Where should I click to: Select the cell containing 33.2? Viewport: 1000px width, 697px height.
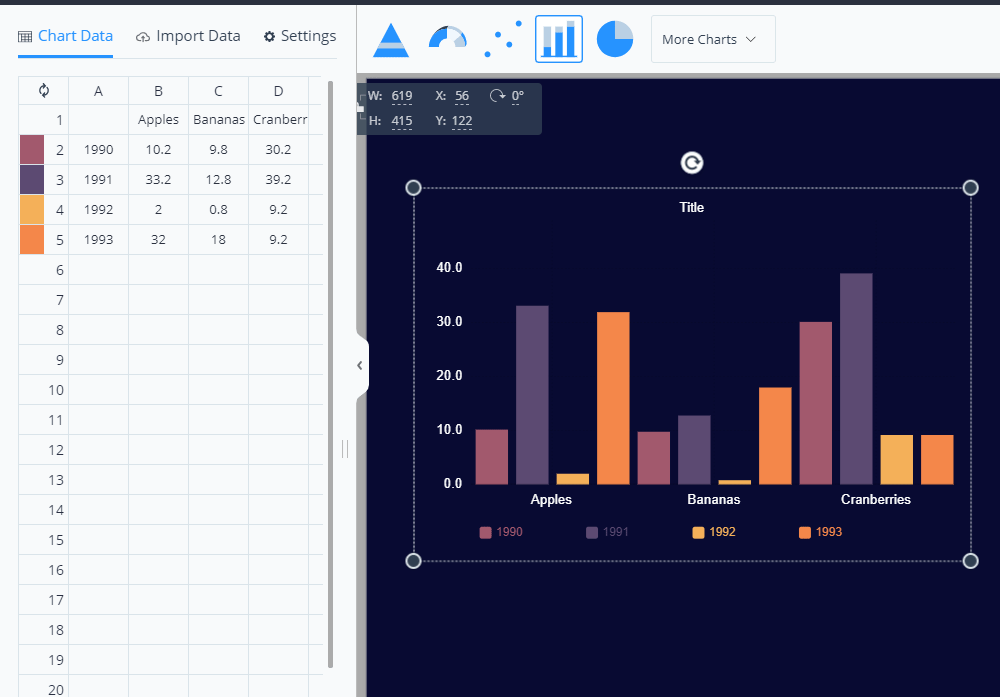(158, 180)
